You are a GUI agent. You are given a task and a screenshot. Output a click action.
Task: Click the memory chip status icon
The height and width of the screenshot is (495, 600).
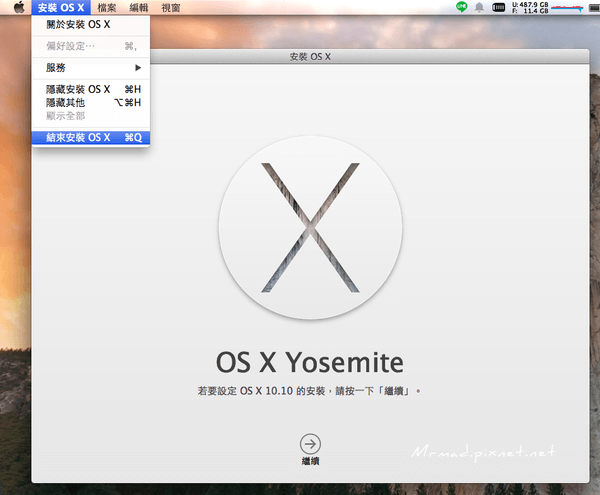click(498, 7)
